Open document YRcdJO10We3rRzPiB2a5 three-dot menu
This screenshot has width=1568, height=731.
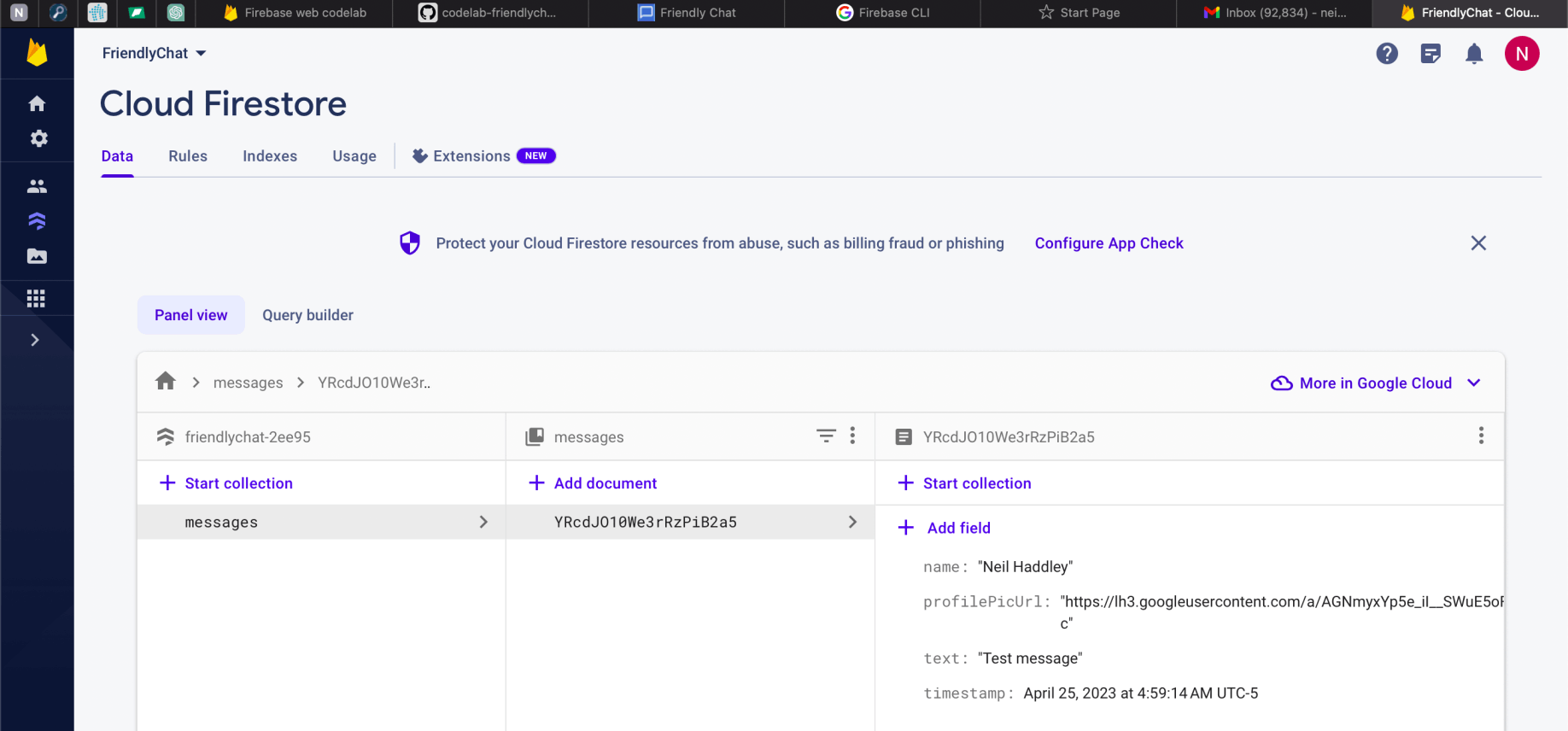click(1481, 436)
